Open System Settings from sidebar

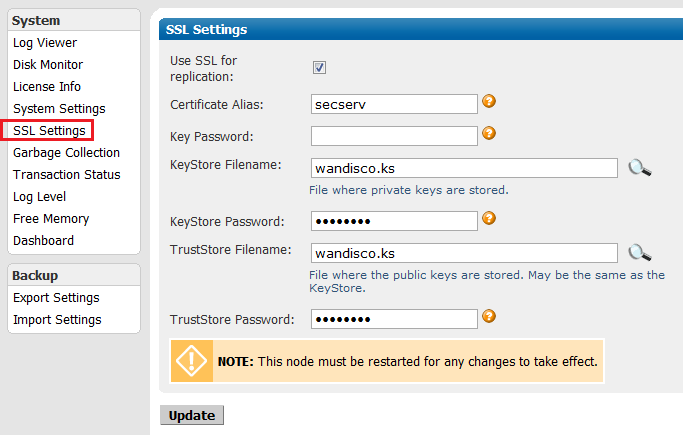coord(59,108)
